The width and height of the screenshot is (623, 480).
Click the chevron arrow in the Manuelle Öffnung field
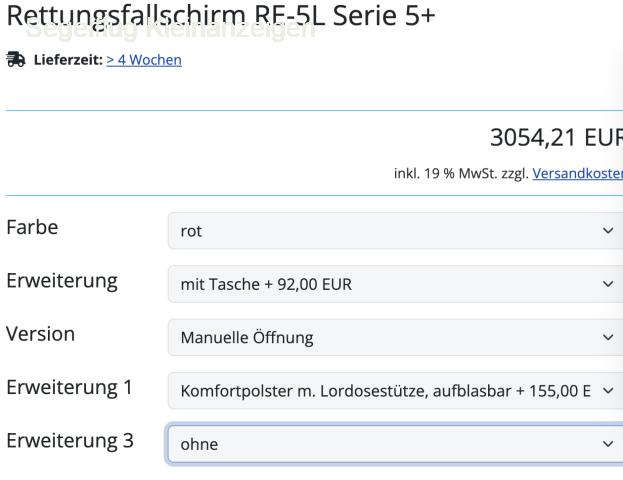(608, 337)
